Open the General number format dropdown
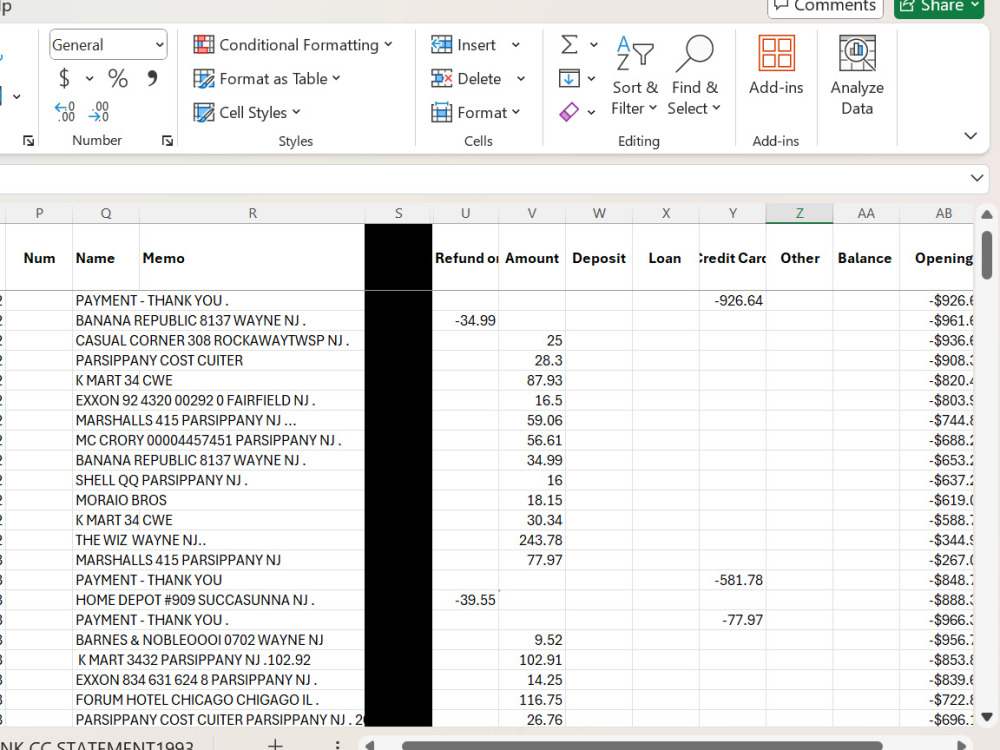This screenshot has height=750, width=1000. coord(108,45)
